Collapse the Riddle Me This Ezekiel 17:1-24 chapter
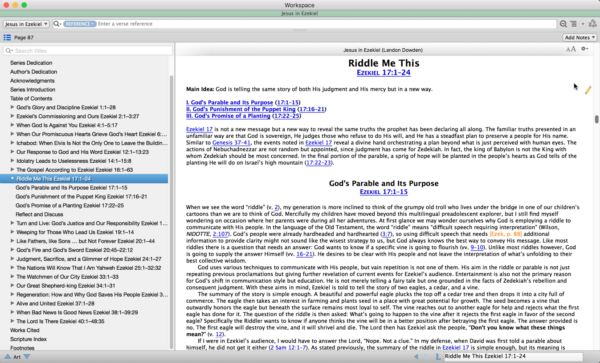 tap(12, 179)
